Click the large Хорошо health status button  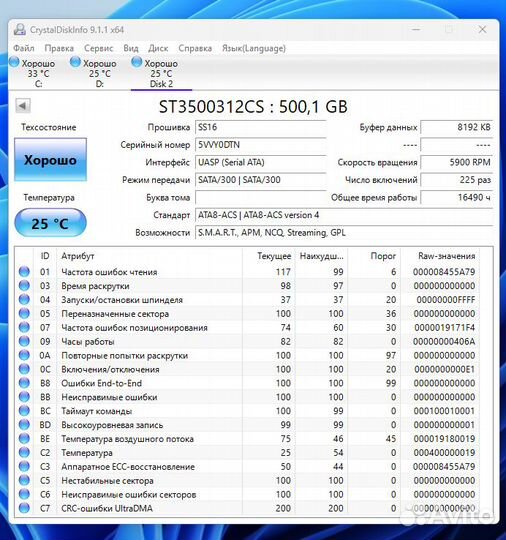[50, 160]
